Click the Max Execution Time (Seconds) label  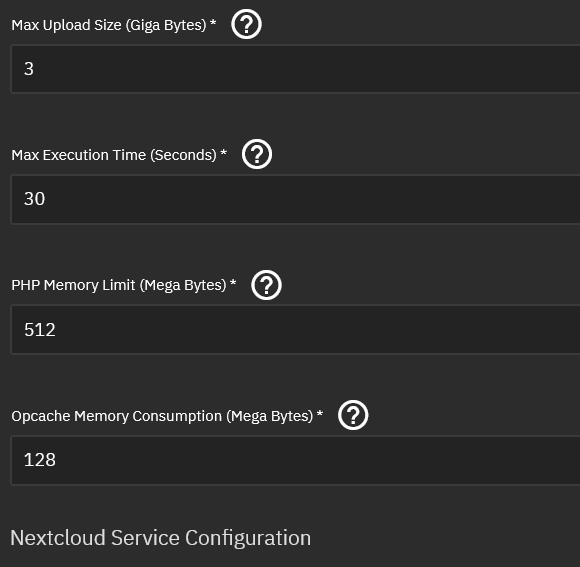pyautogui.click(x=114, y=155)
